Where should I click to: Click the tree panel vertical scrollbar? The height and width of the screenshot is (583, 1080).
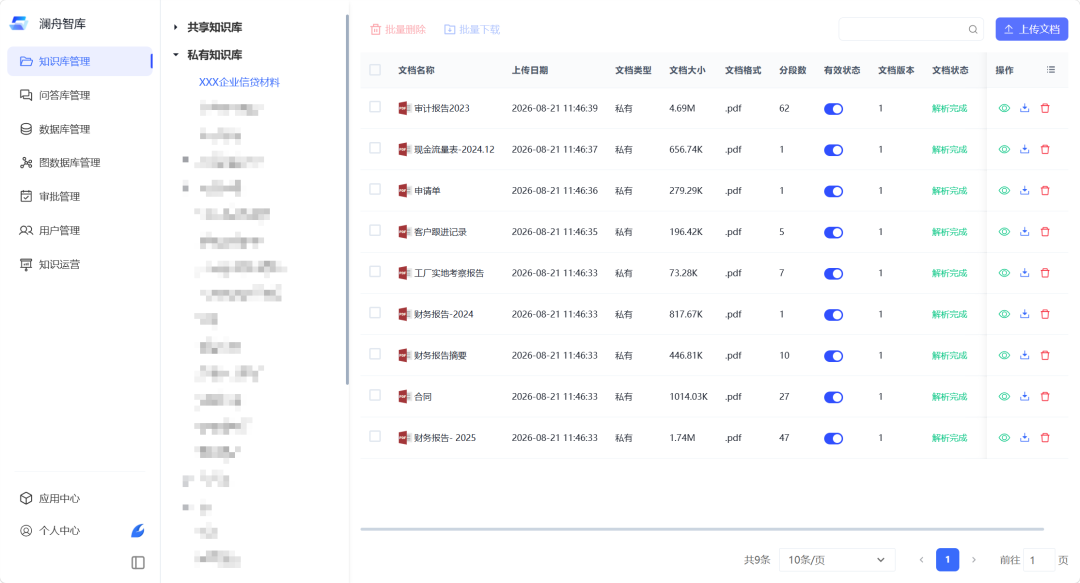point(347,200)
